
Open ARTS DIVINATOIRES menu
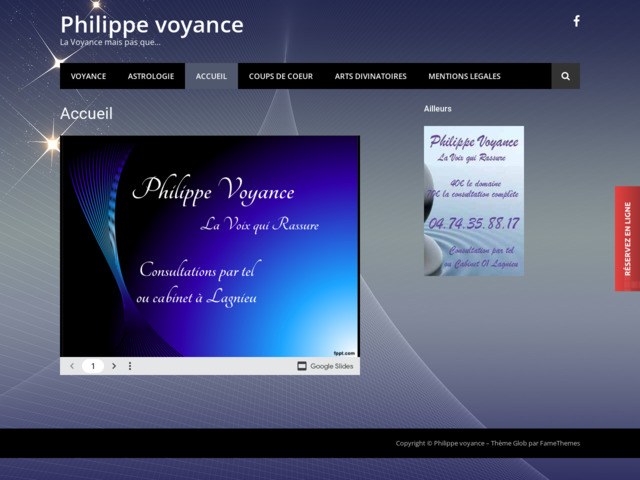click(x=370, y=76)
